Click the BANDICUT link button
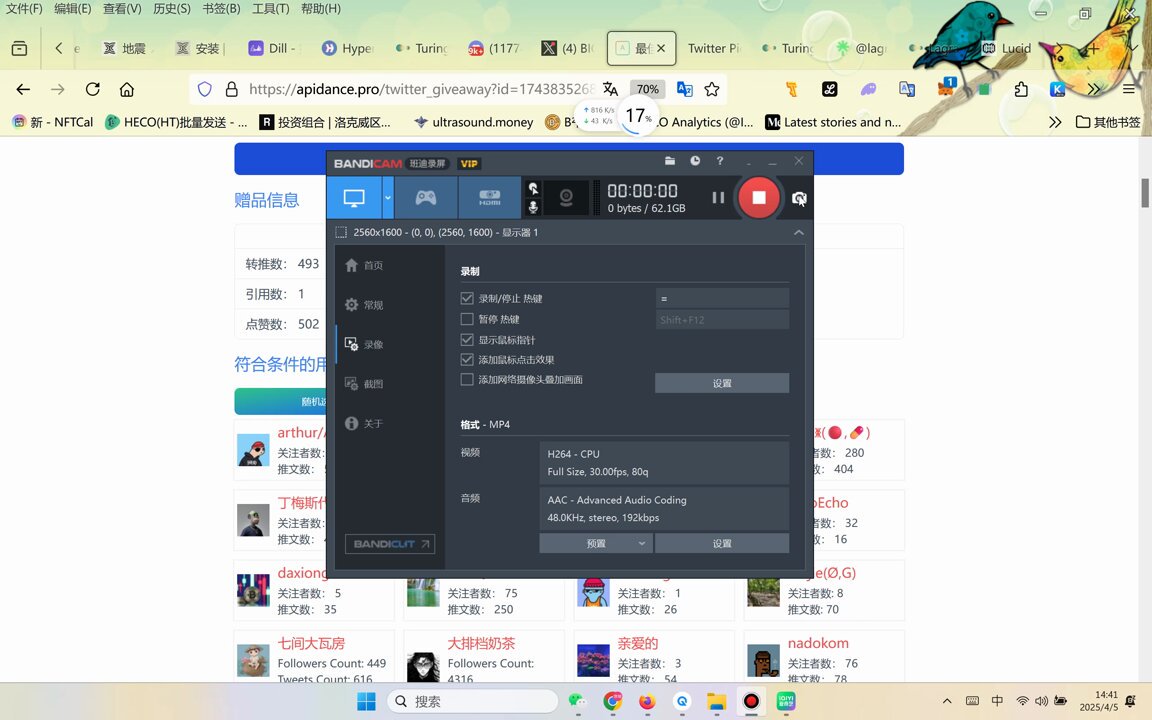 pos(389,544)
